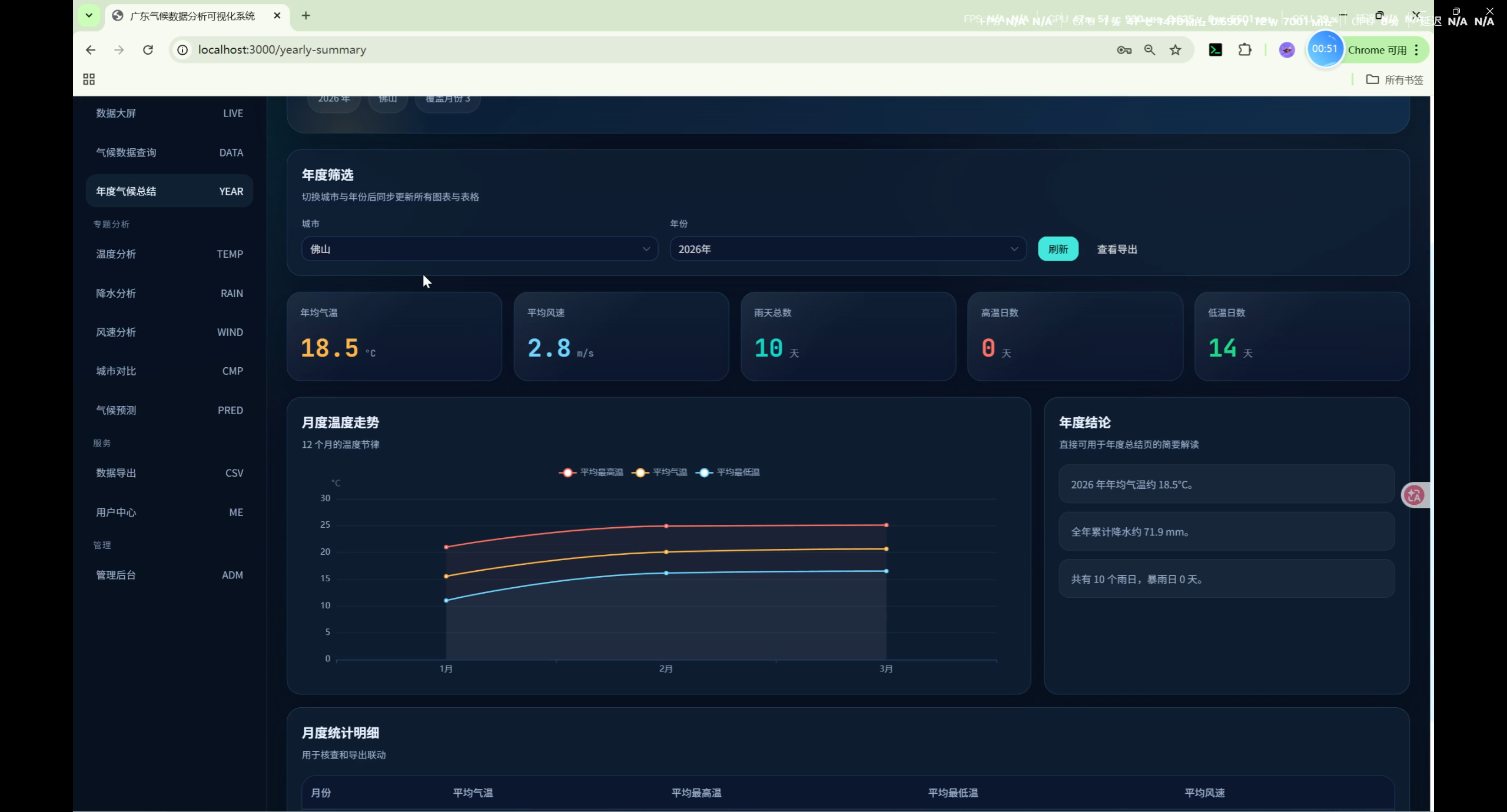Click the browser back arrow
The image size is (1507, 812).
coord(90,50)
